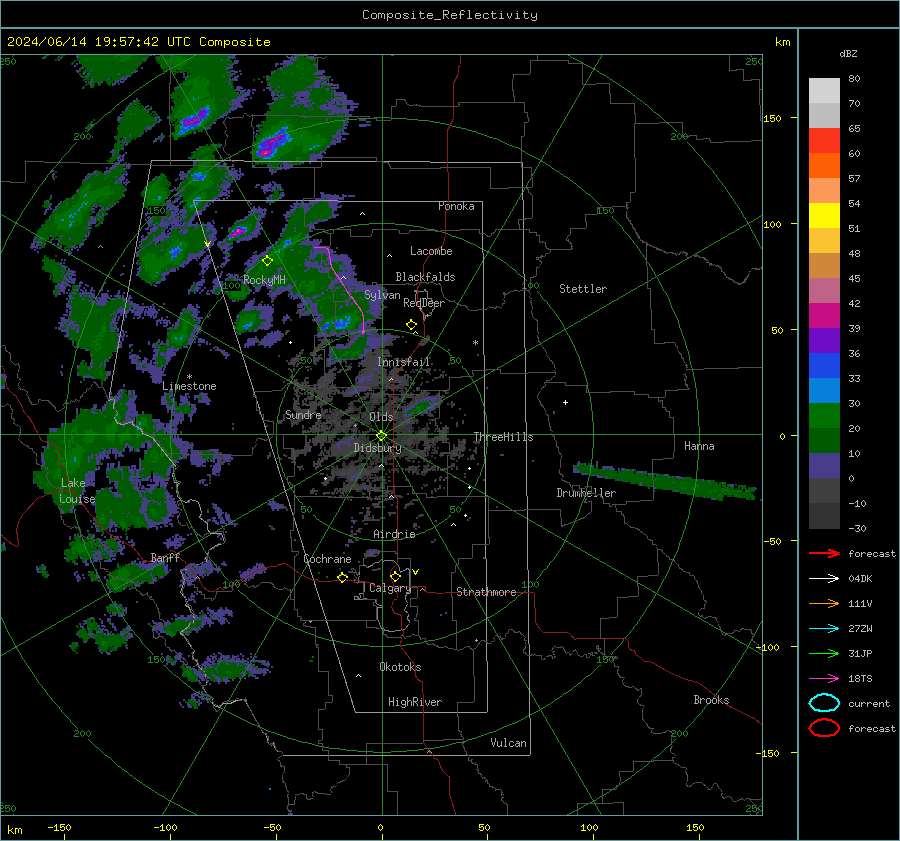Viewport: 900px width, 841px height.
Task: Click the orange 111V arrow legend icon
Action: pyautogui.click(x=824, y=603)
